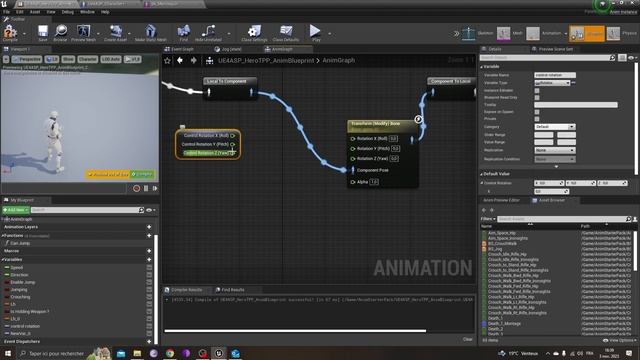The height and width of the screenshot is (360, 640).
Task: Click the favorite star in graph bar
Action: point(167,60)
